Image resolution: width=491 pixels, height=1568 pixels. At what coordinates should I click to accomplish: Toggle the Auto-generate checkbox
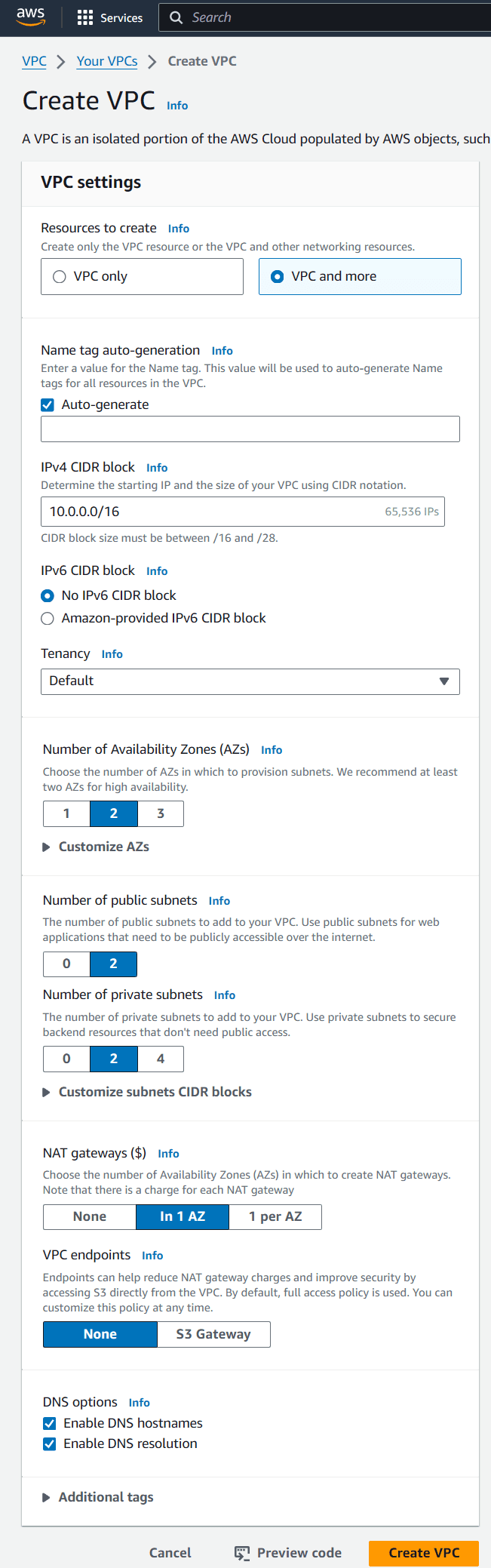point(48,405)
